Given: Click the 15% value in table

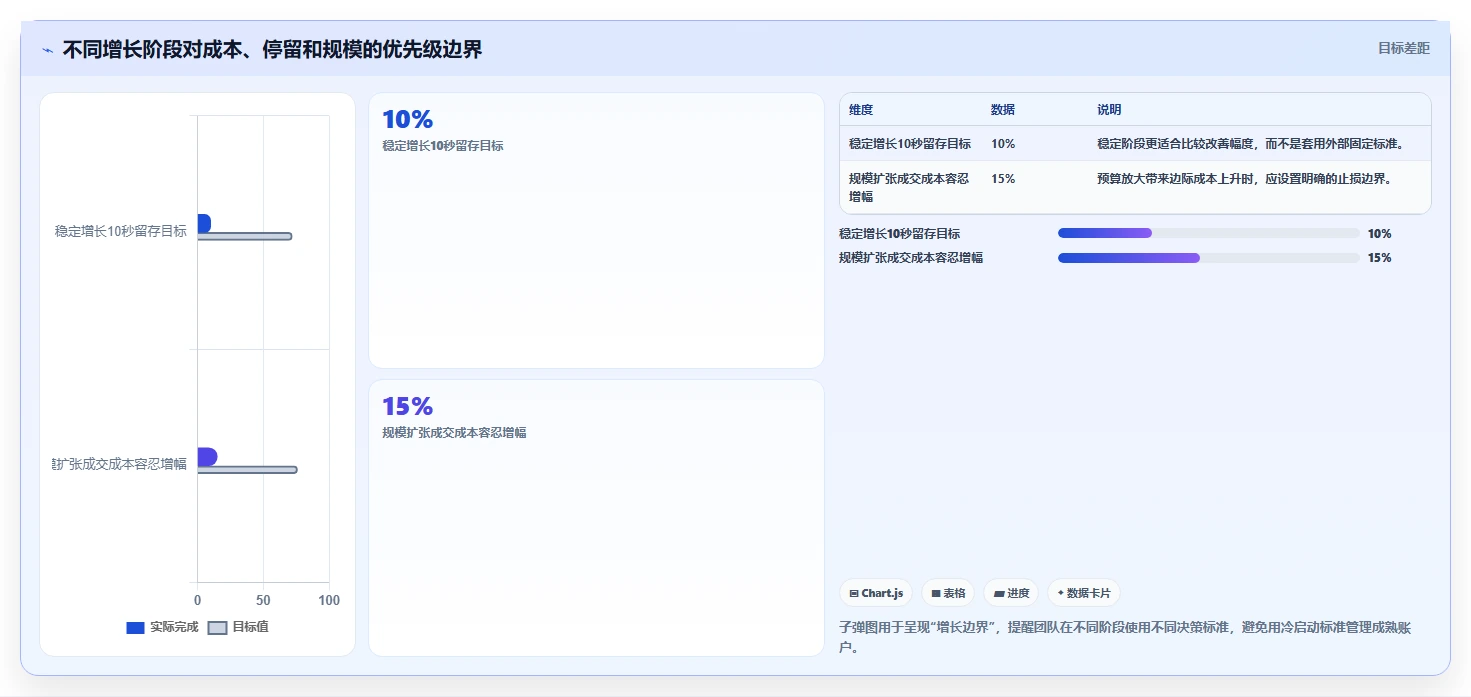Looking at the screenshot, I should [1003, 179].
